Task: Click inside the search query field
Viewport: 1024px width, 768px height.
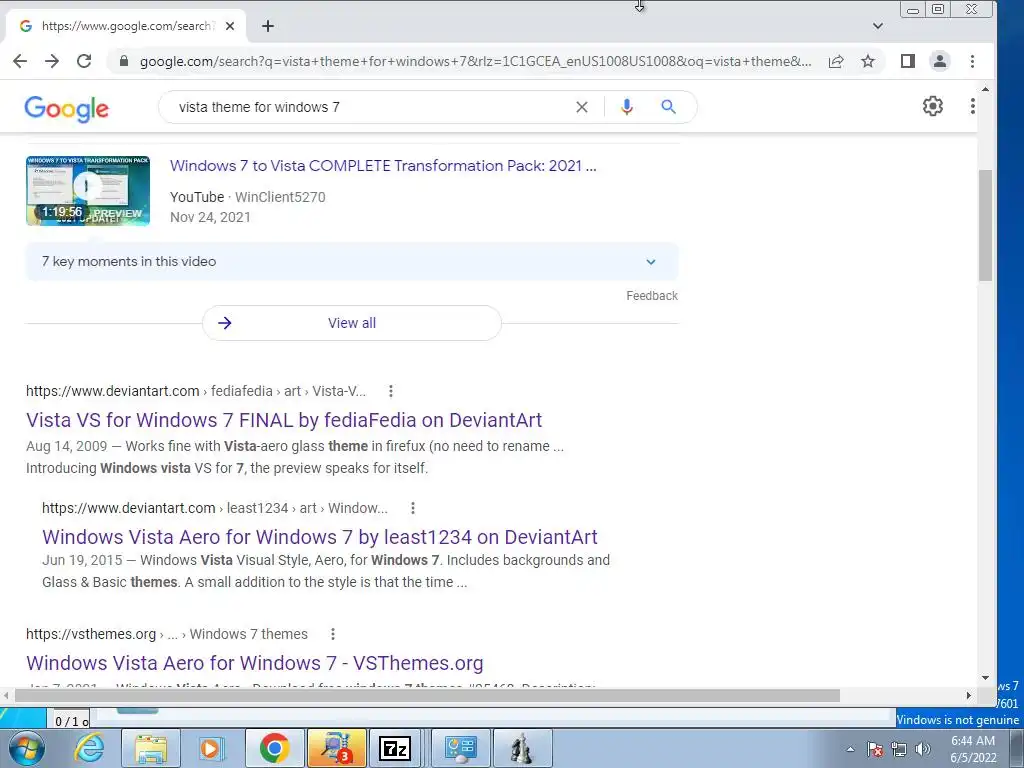Action: click(372, 107)
